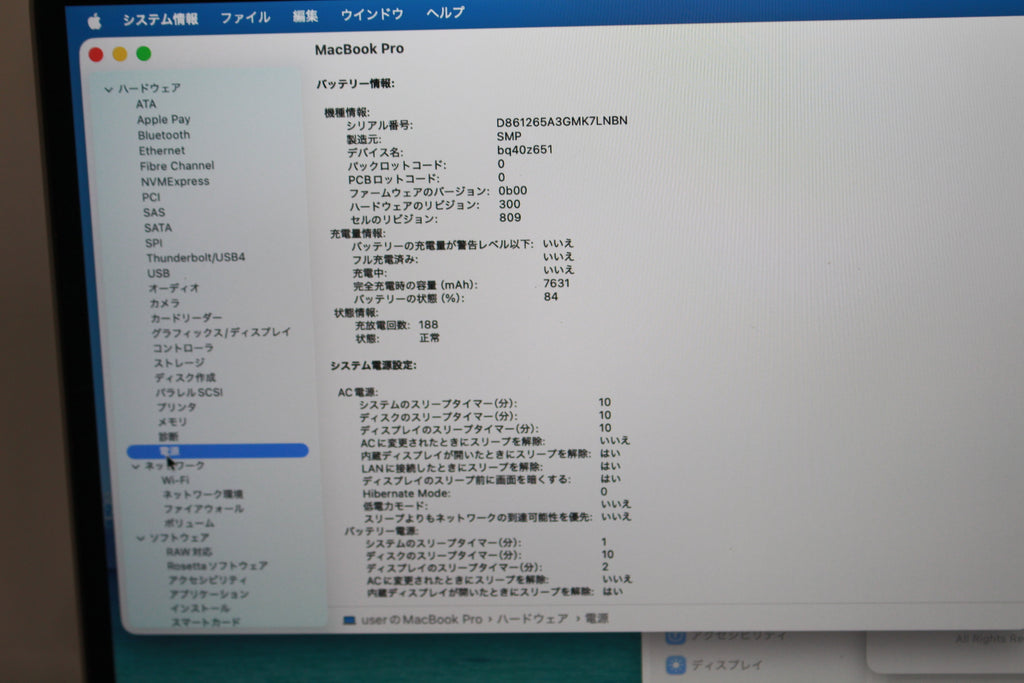Click the システム電源設定 heading
The height and width of the screenshot is (683, 1024).
tap(373, 365)
